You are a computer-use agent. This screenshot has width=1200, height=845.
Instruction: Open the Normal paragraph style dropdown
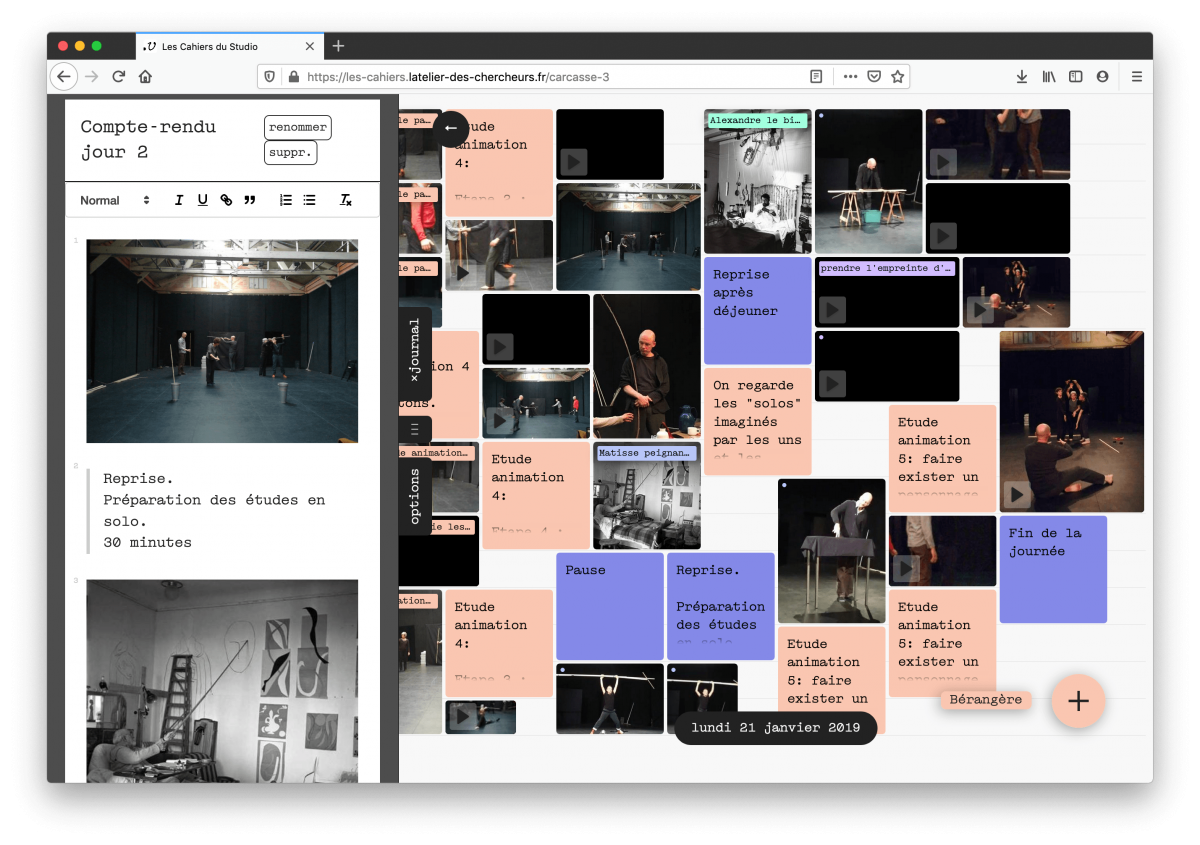tap(115, 200)
